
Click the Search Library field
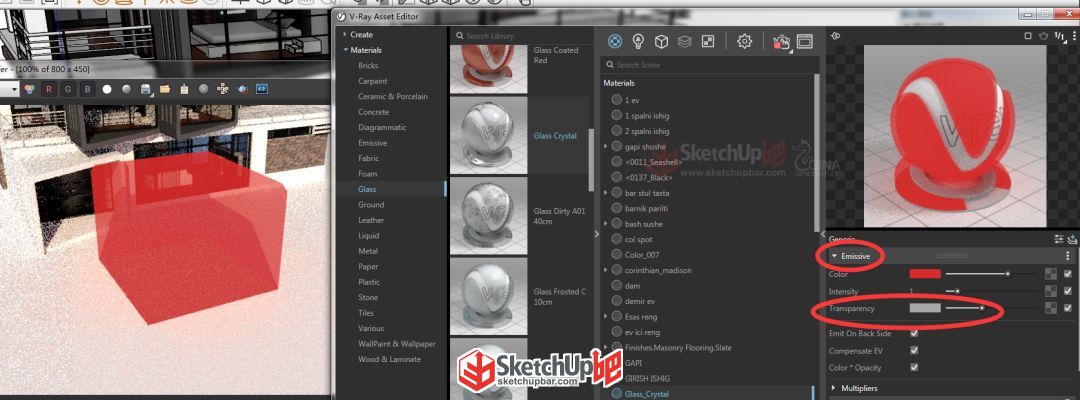(x=521, y=35)
